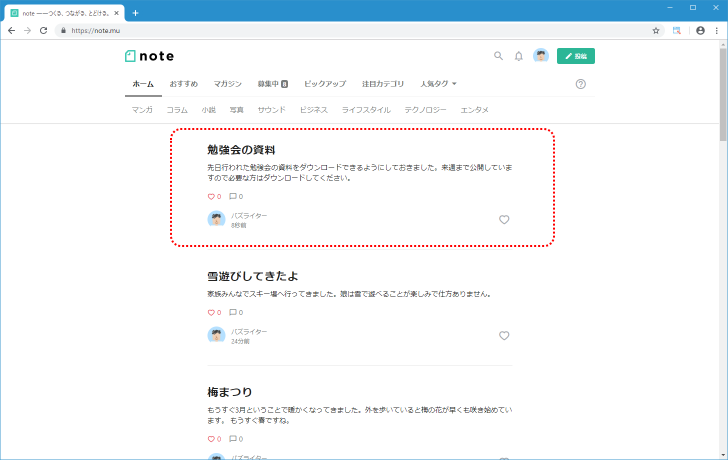728x460 pixels.
Task: Focus the address bar URL
Action: 96,31
